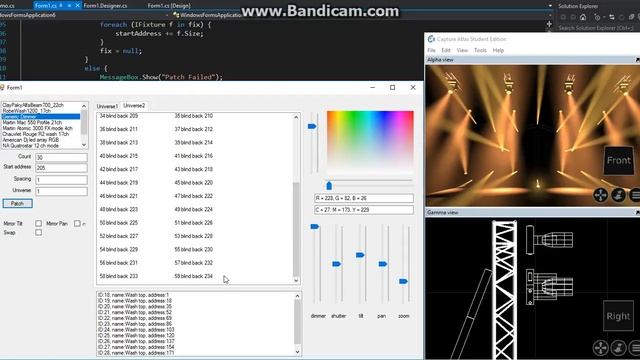The width and height of the screenshot is (640, 360).
Task: Switch to the Universe1 tab
Action: coord(107,106)
